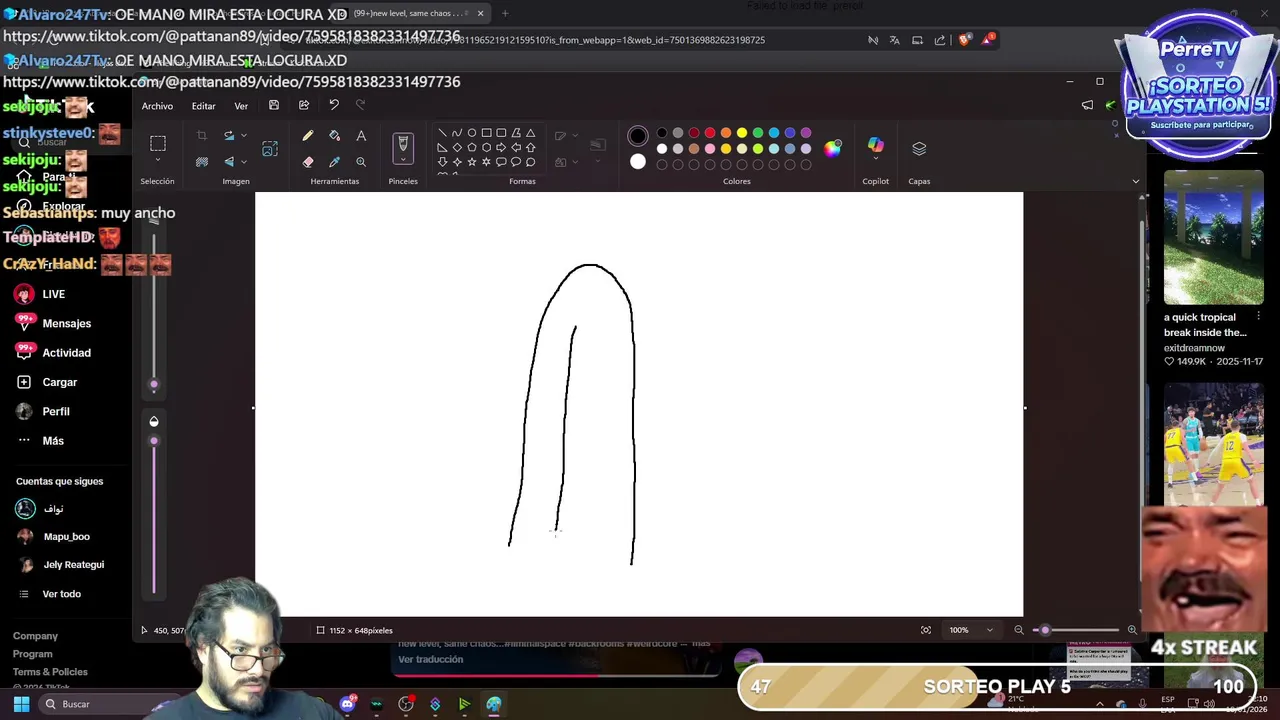Expand the rotate options chevron
This screenshot has width=1280, height=720.
(243, 136)
